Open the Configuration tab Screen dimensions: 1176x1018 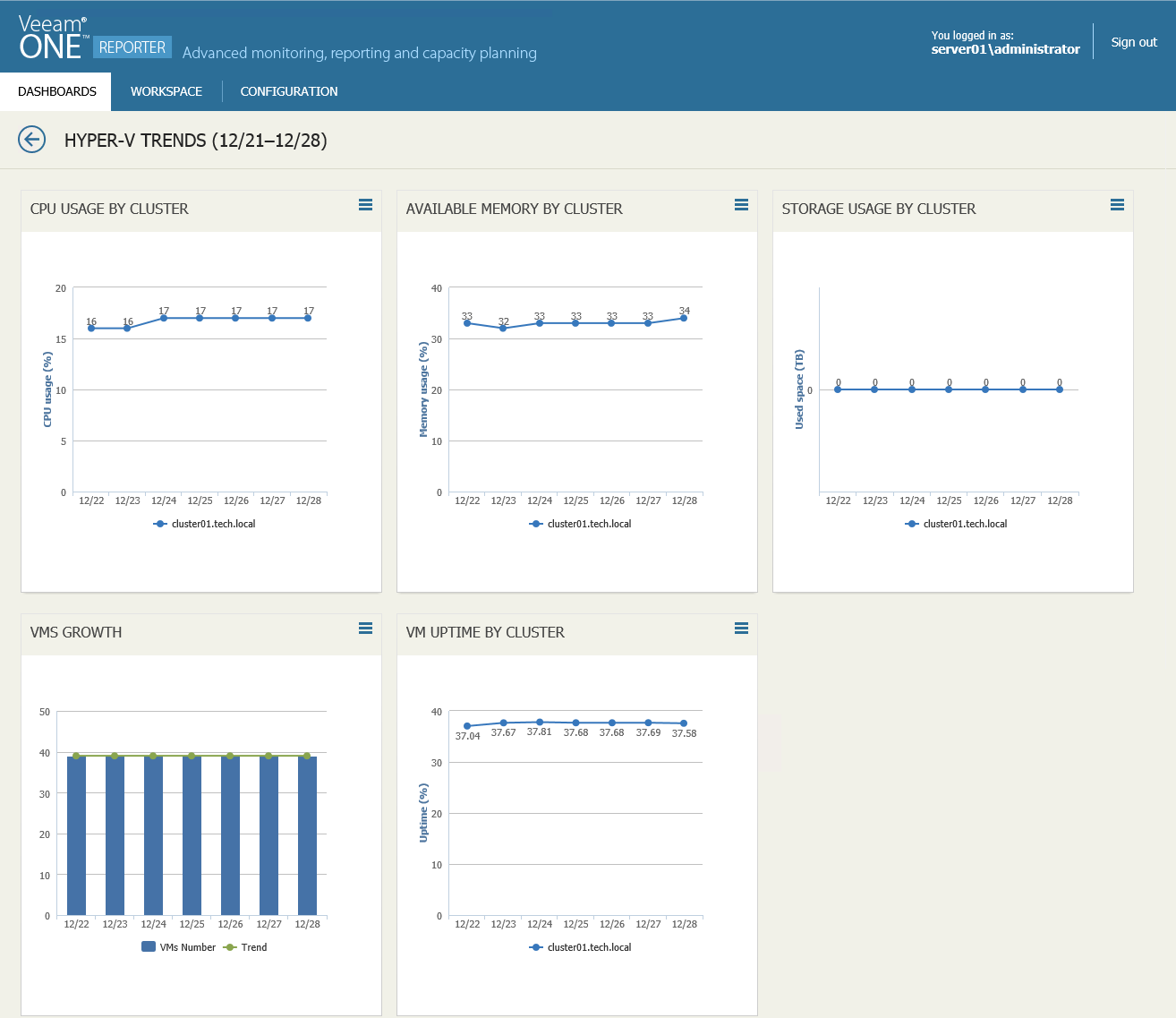tap(289, 91)
